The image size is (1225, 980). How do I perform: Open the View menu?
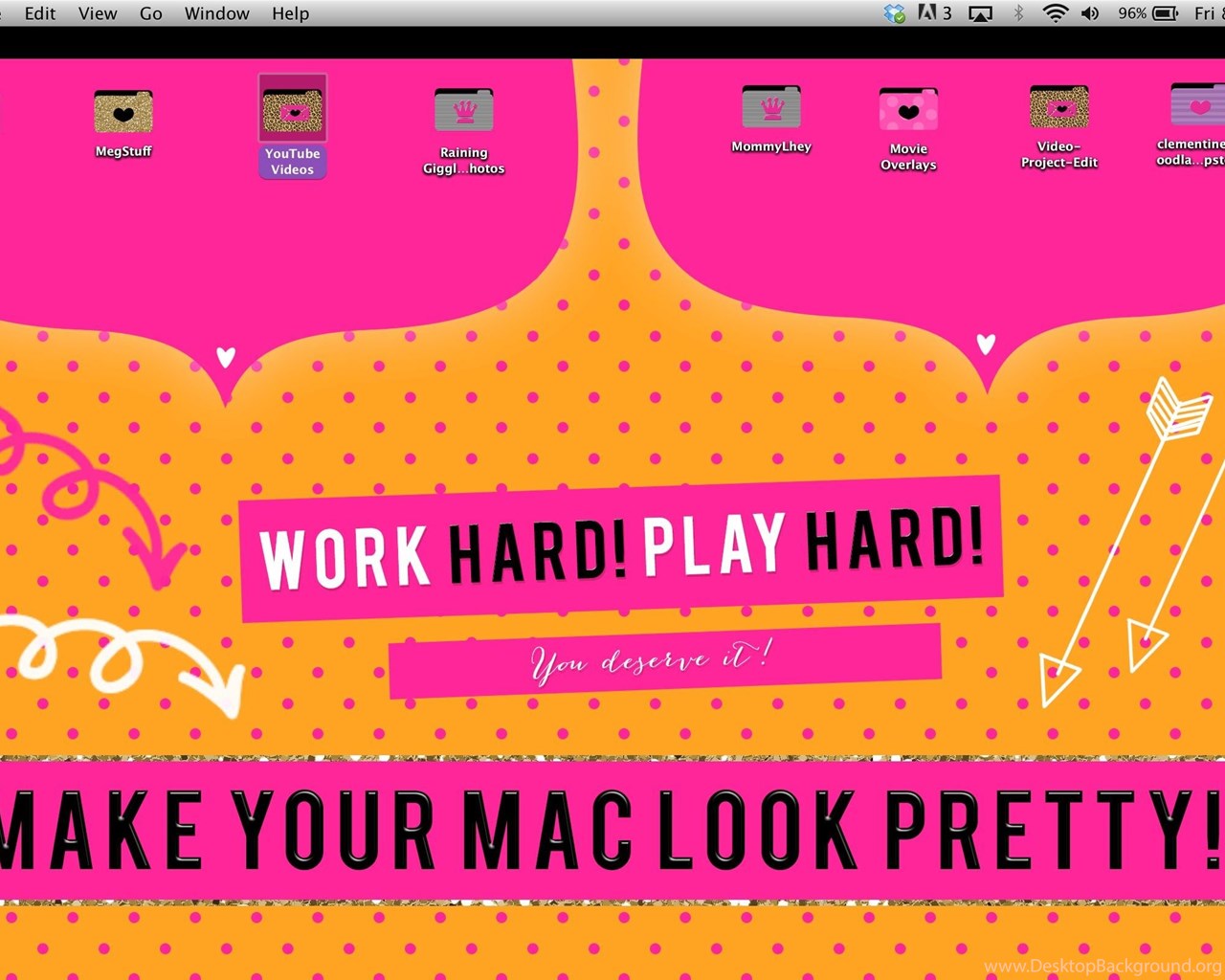click(98, 13)
